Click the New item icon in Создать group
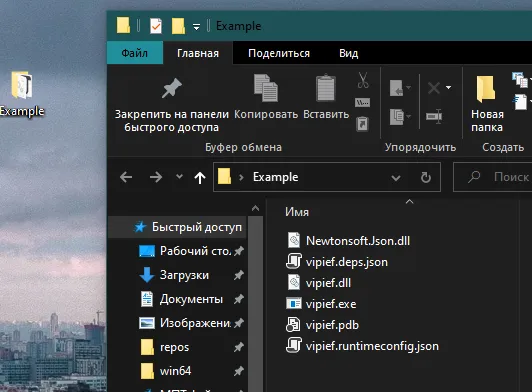 521,79
